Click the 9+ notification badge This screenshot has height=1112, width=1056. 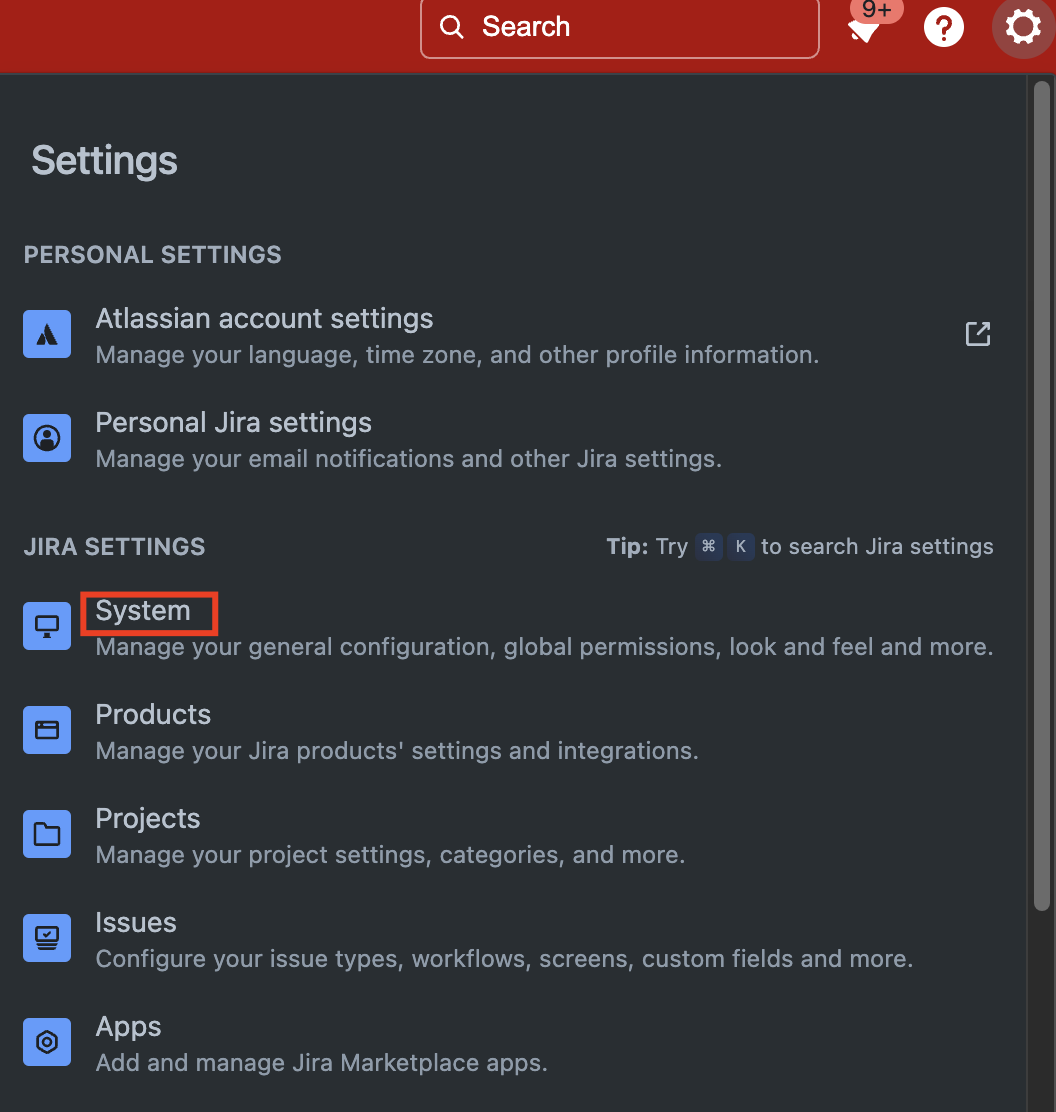click(876, 9)
